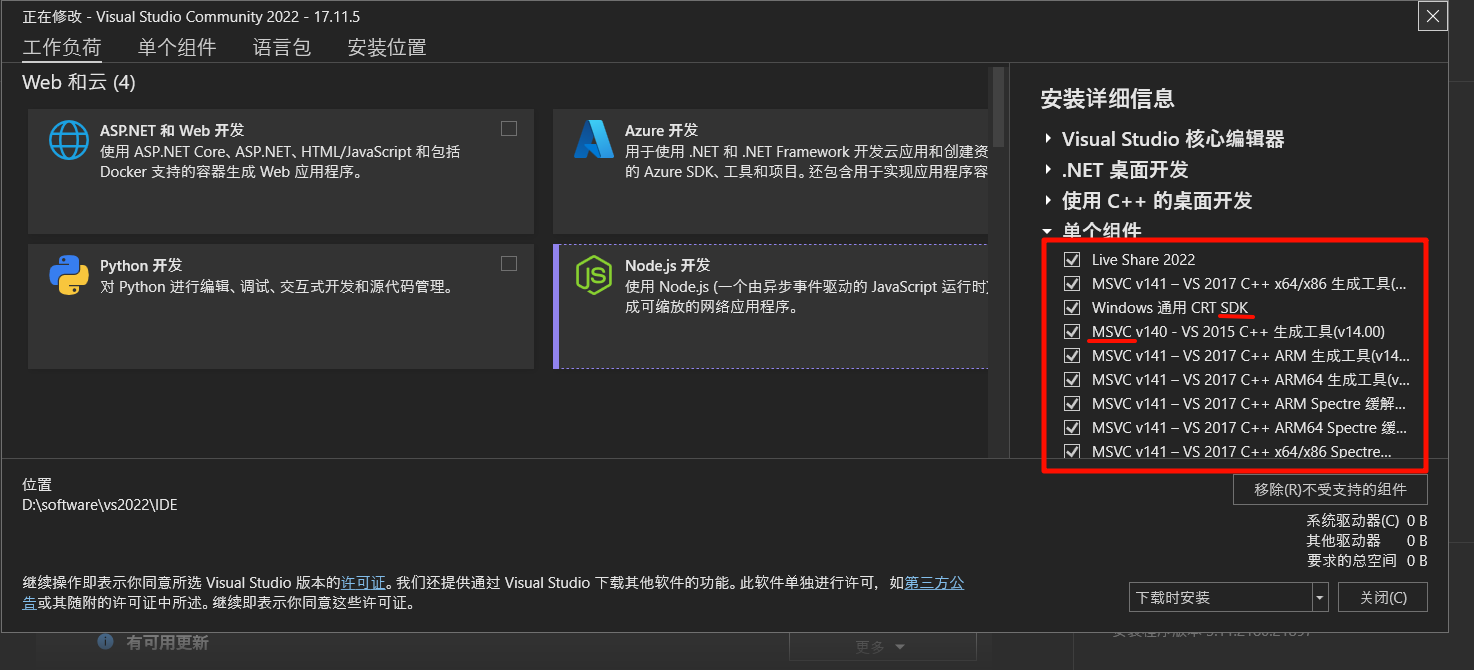Toggle MSVC v141 ARM 生成工具 checkbox

(1072, 355)
